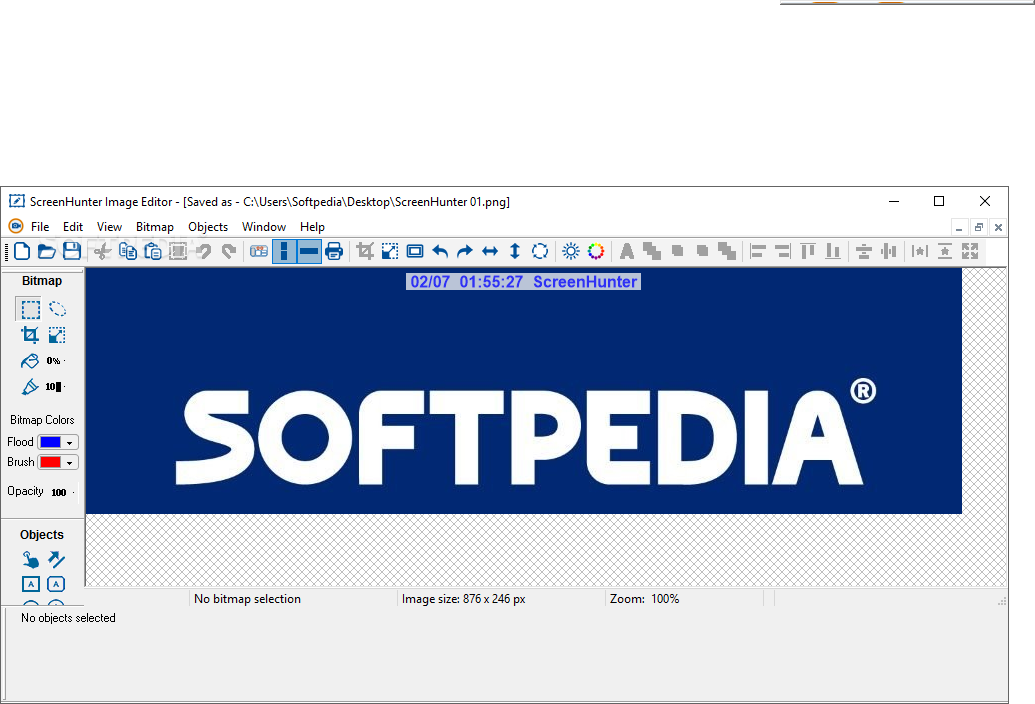Flip the image vertically
This screenshot has height=704, width=1035.
515,251
